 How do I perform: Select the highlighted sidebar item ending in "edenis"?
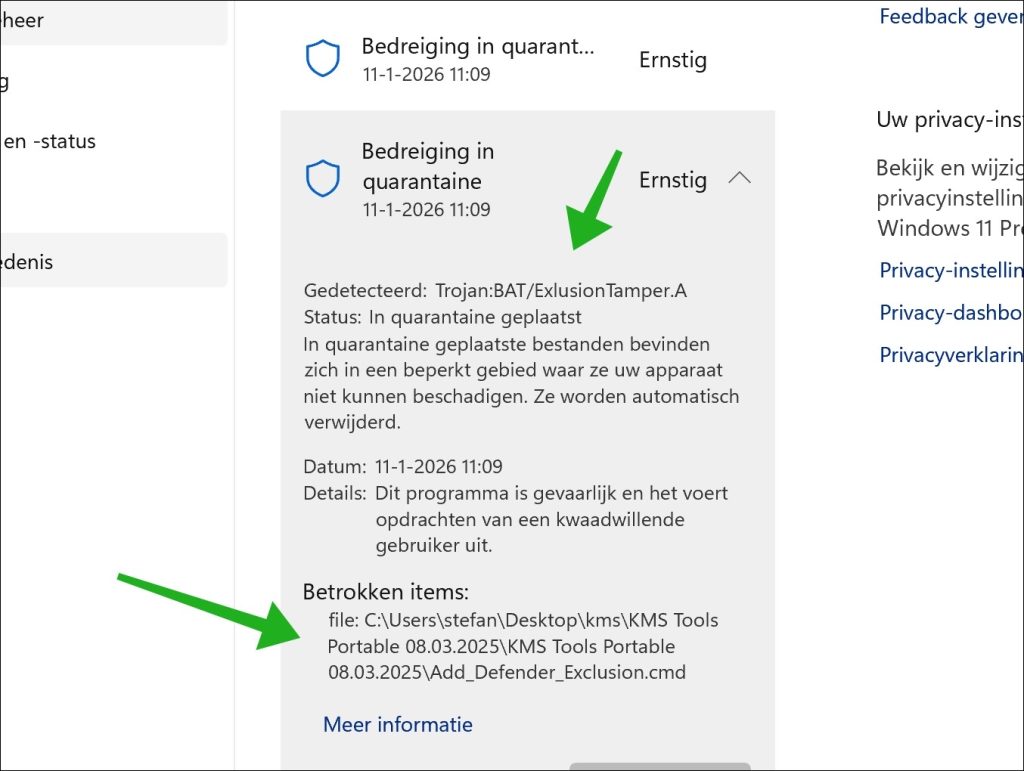(x=110, y=261)
